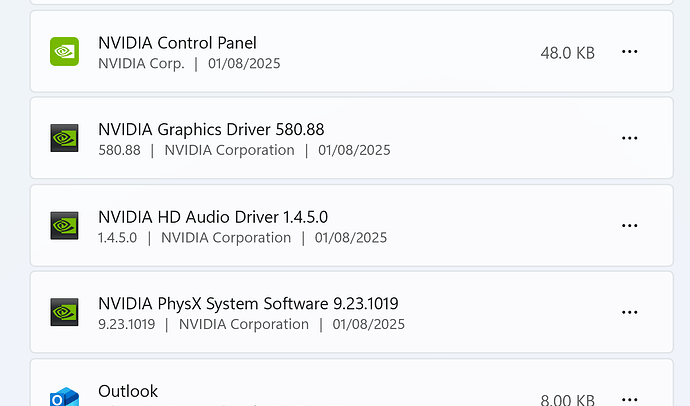Click the 580.88 version number in details
The image size is (690, 406).
point(119,150)
